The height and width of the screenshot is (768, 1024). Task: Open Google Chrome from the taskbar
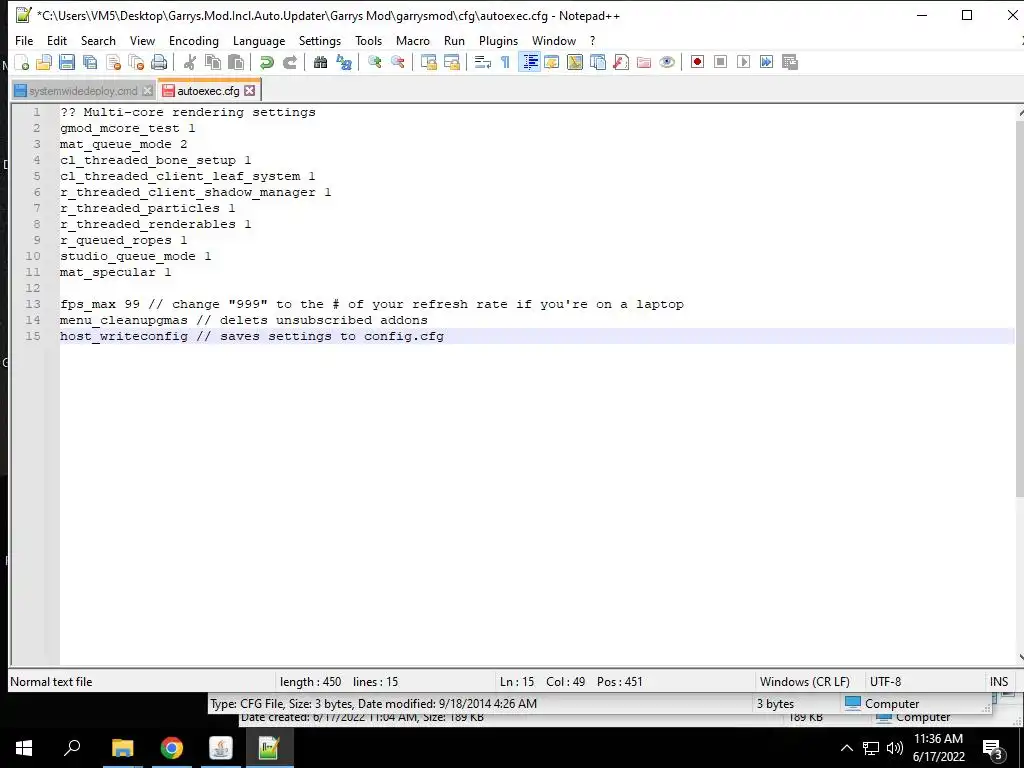[x=172, y=748]
